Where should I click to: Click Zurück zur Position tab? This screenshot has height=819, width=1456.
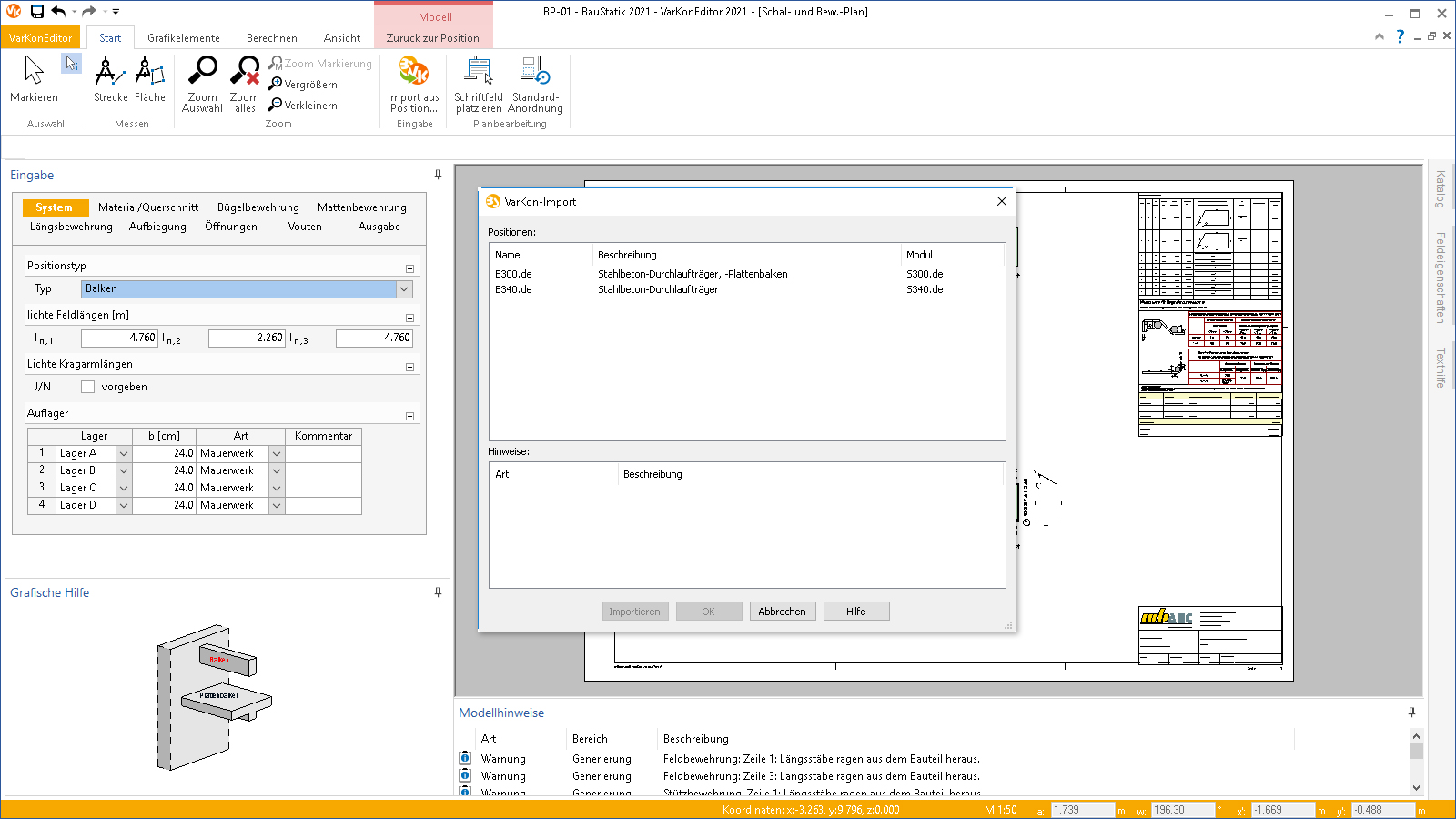click(433, 38)
